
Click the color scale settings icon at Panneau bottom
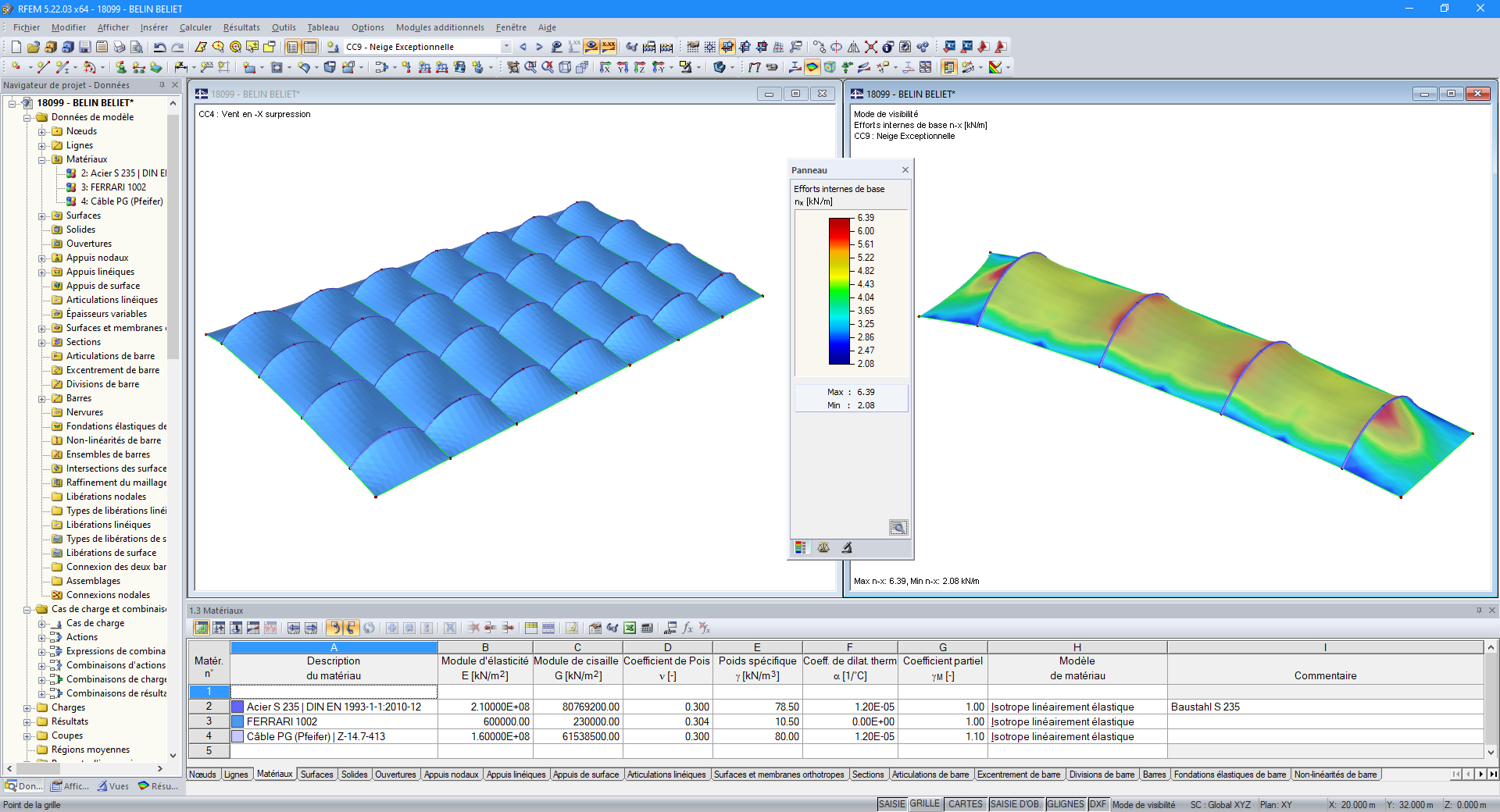(800, 547)
